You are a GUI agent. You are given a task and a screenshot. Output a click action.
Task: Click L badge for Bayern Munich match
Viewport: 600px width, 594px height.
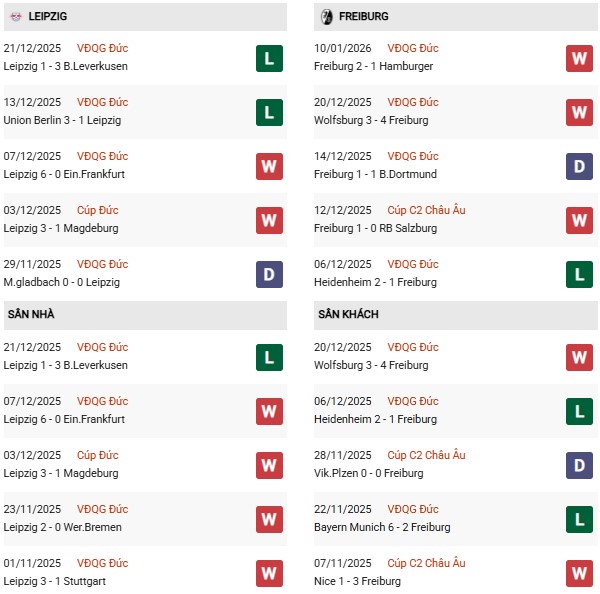(579, 519)
